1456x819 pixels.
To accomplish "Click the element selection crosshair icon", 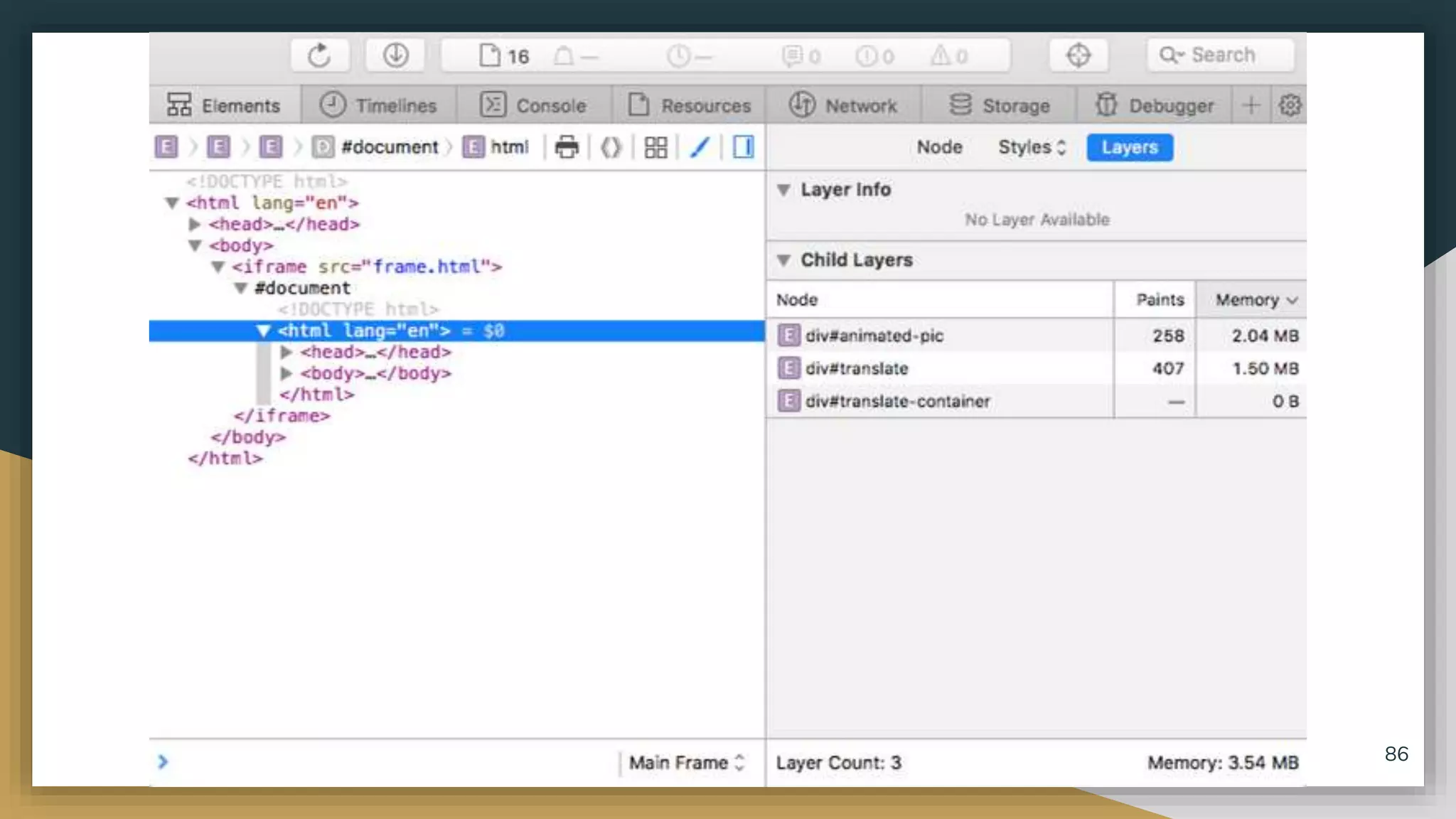I will [1078, 55].
